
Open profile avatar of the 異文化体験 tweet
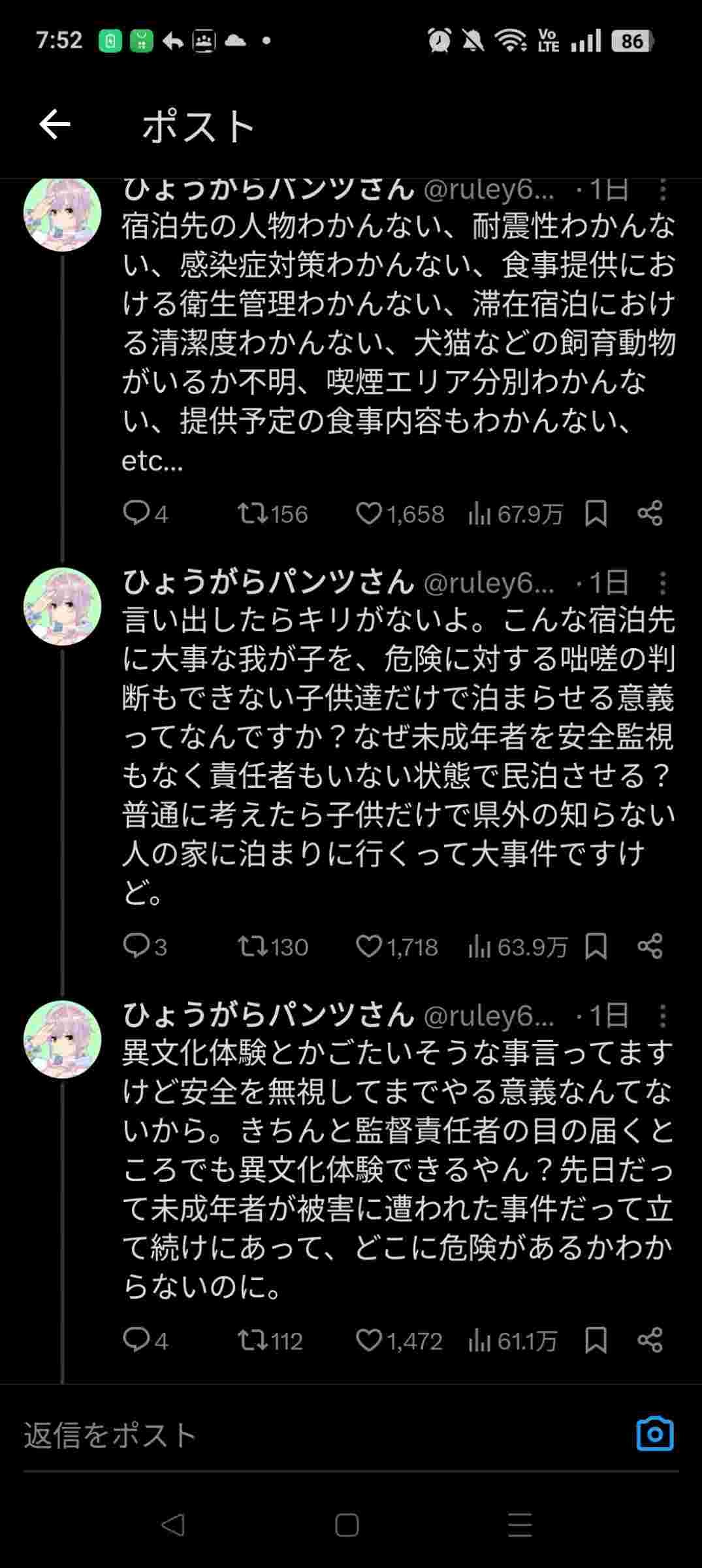tap(62, 1039)
